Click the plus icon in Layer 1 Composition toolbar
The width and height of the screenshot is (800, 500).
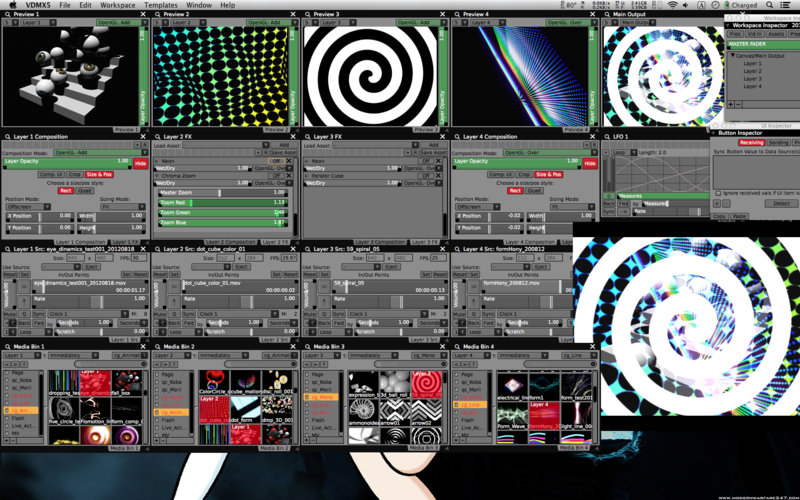(x=137, y=145)
